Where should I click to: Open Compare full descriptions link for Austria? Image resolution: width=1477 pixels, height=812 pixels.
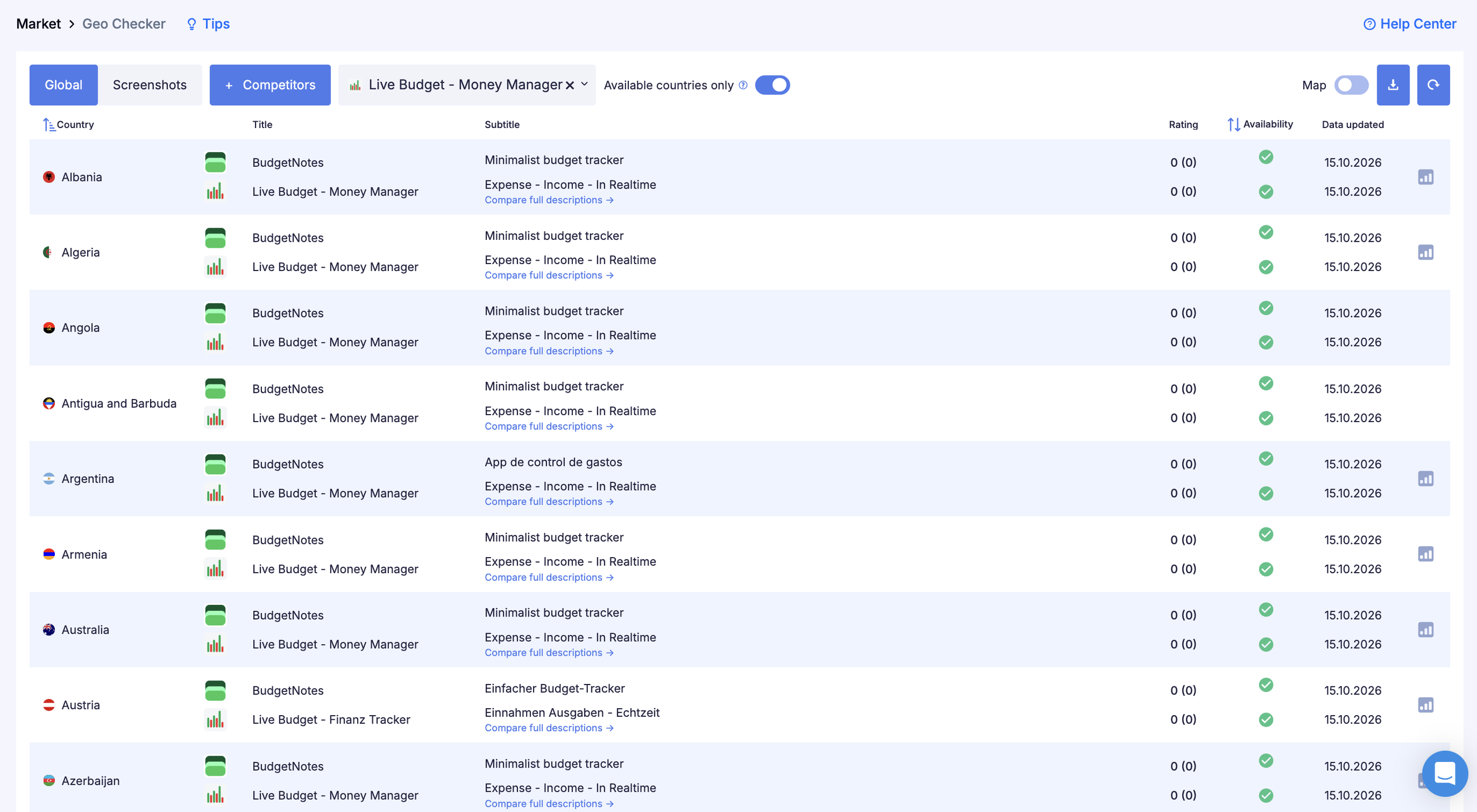click(549, 728)
